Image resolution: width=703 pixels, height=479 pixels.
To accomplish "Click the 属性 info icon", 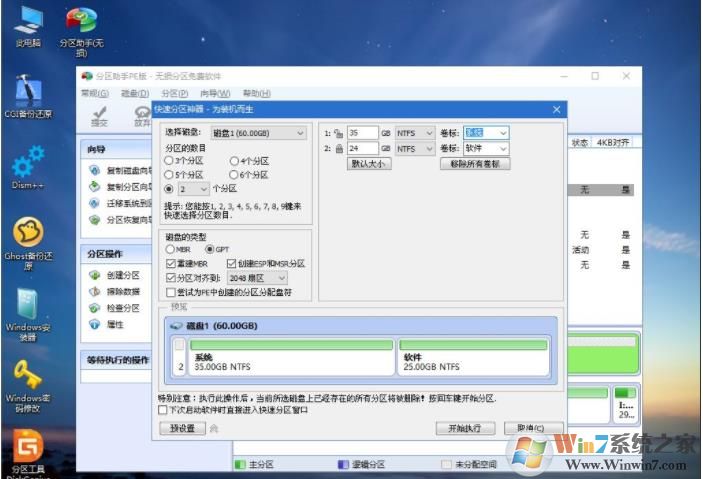I will click(x=94, y=324).
